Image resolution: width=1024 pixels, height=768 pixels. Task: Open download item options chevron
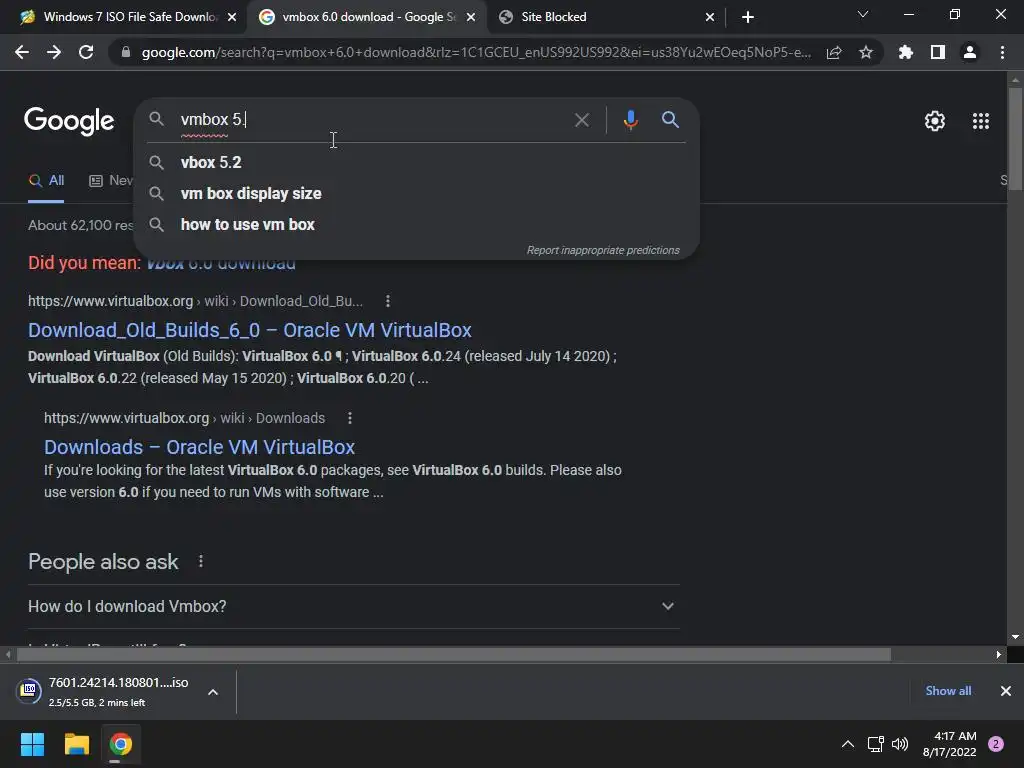tap(213, 692)
